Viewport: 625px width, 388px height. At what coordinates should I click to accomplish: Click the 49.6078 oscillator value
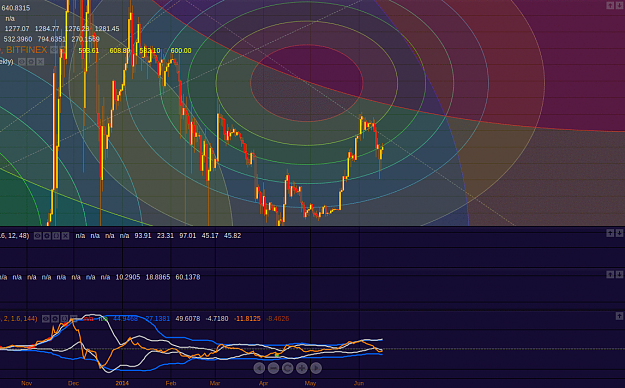tap(188, 319)
